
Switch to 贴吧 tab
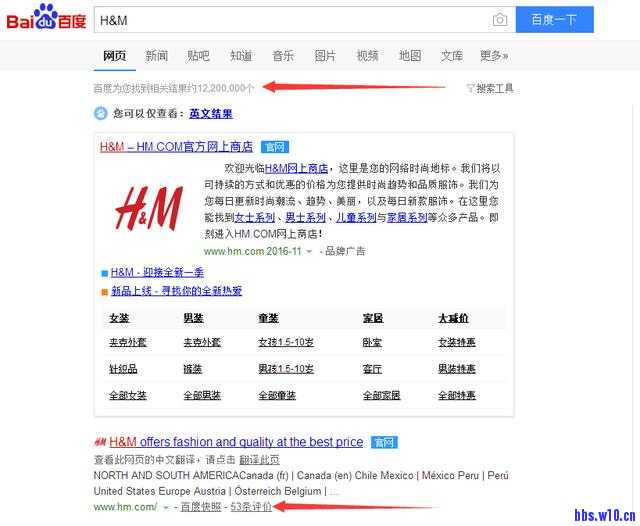(199, 55)
